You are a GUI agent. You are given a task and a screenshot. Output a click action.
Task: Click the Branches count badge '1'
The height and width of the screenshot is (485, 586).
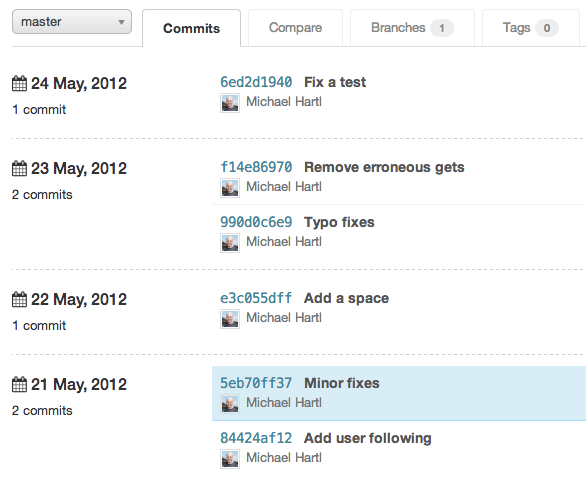[x=442, y=28]
